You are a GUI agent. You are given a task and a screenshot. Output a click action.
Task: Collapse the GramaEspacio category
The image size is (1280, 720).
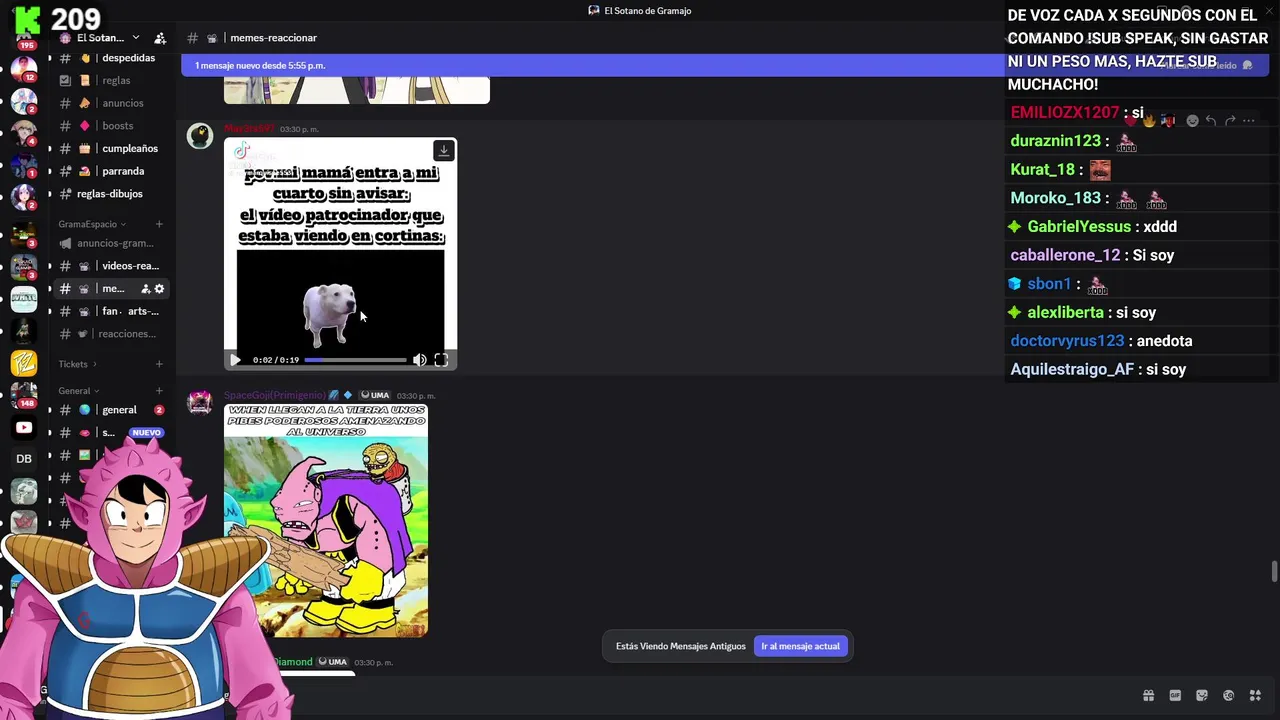[x=92, y=224]
